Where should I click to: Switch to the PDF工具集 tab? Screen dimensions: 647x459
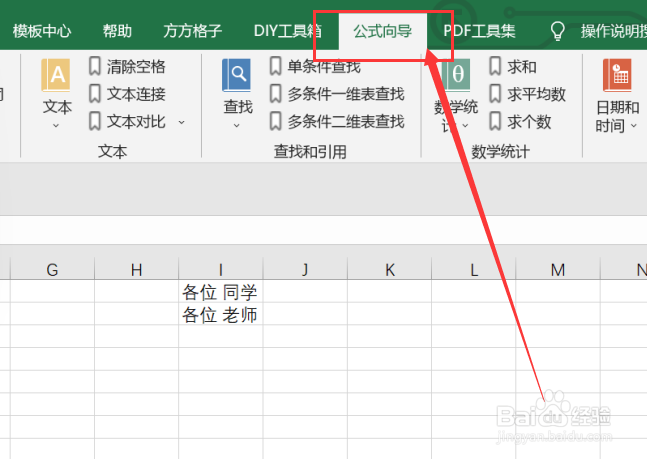(x=479, y=31)
